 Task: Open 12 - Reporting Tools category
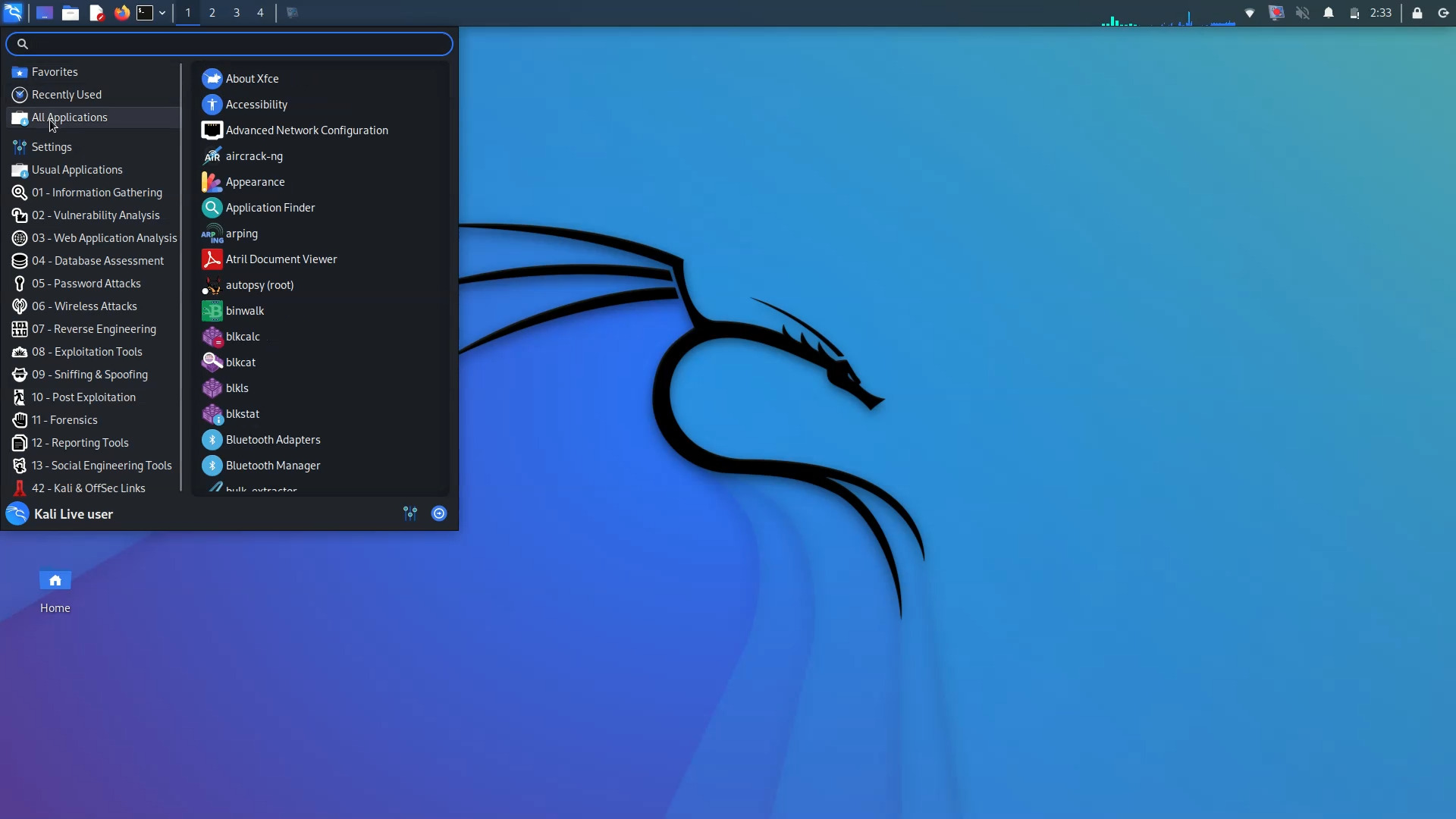[x=93, y=443]
